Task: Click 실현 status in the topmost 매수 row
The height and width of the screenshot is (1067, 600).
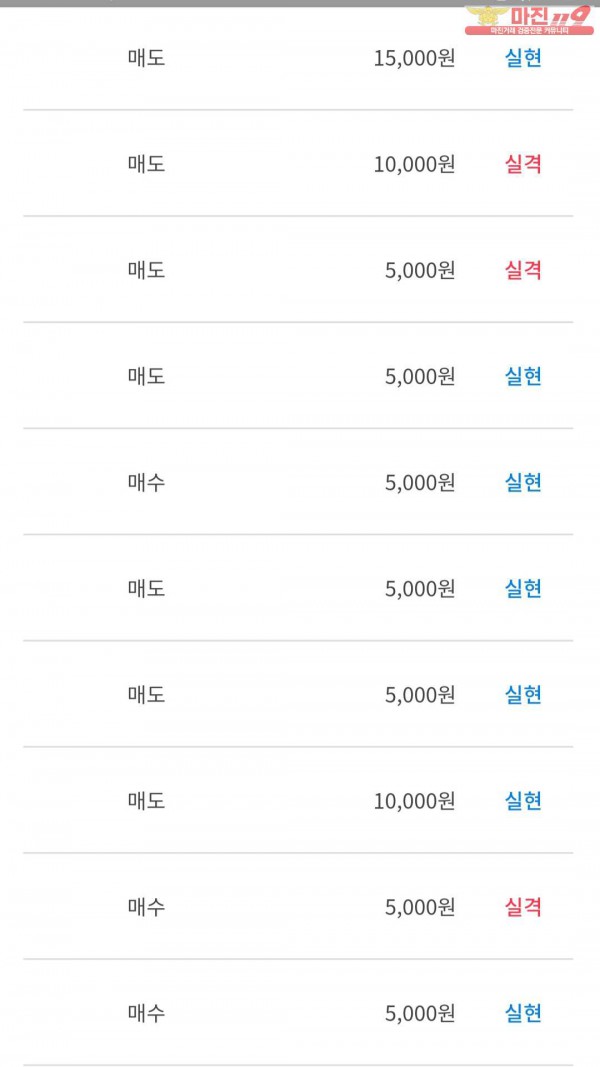Action: click(523, 483)
